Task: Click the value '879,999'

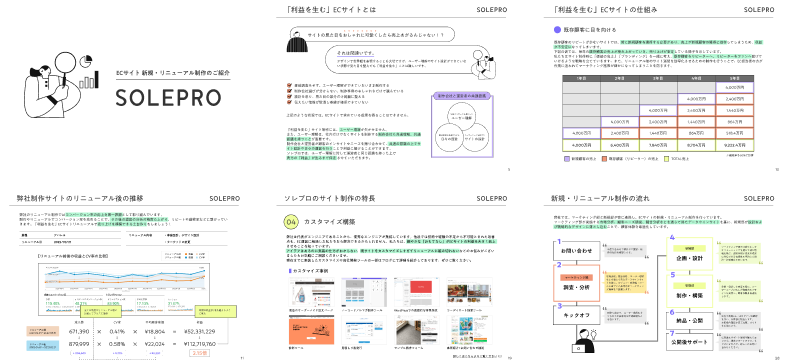Action: [x=79, y=344]
